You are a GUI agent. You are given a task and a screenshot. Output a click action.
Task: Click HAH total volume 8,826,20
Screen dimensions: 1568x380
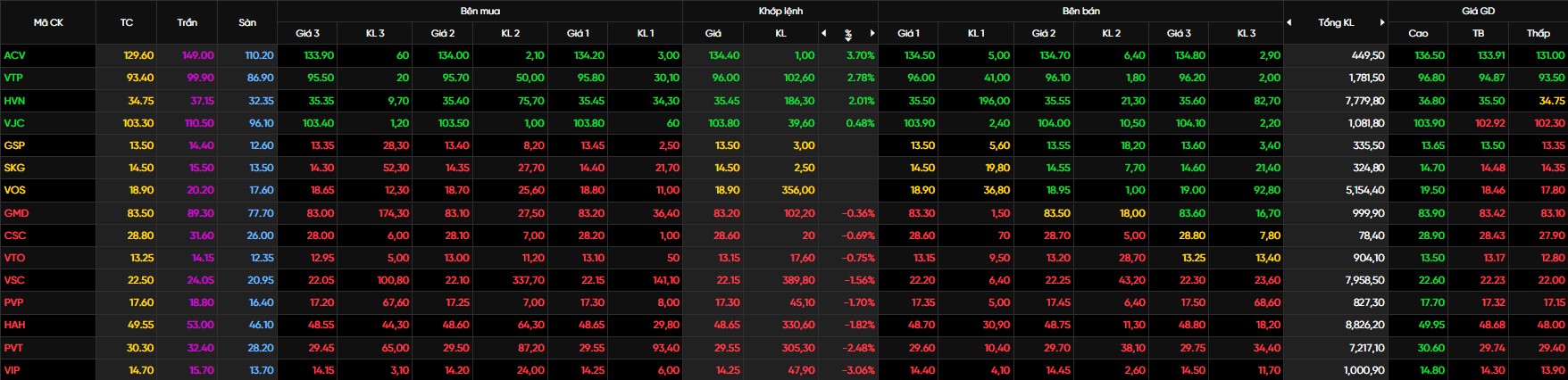[x=1365, y=326]
